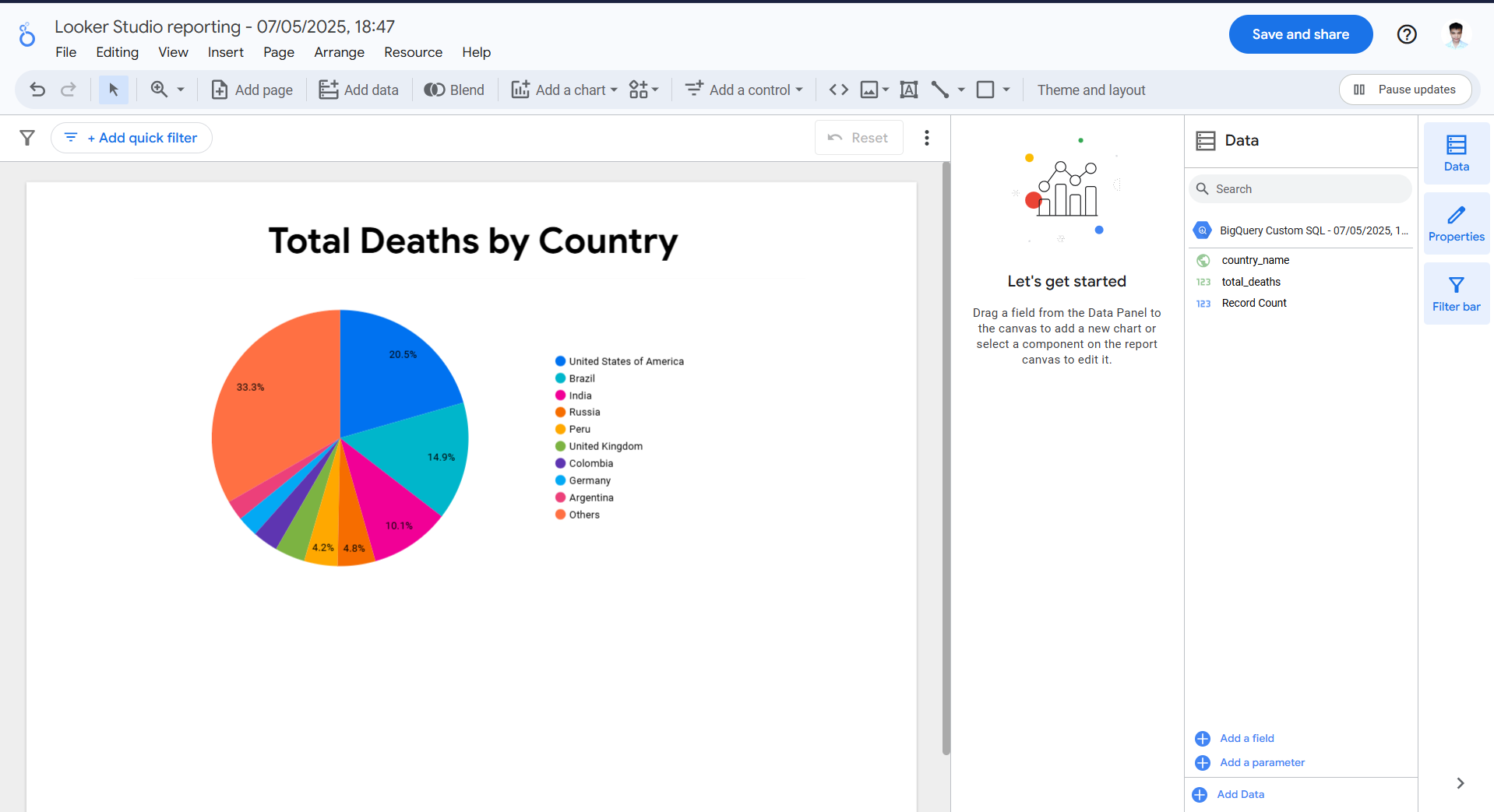Open the Insert menu

click(225, 52)
